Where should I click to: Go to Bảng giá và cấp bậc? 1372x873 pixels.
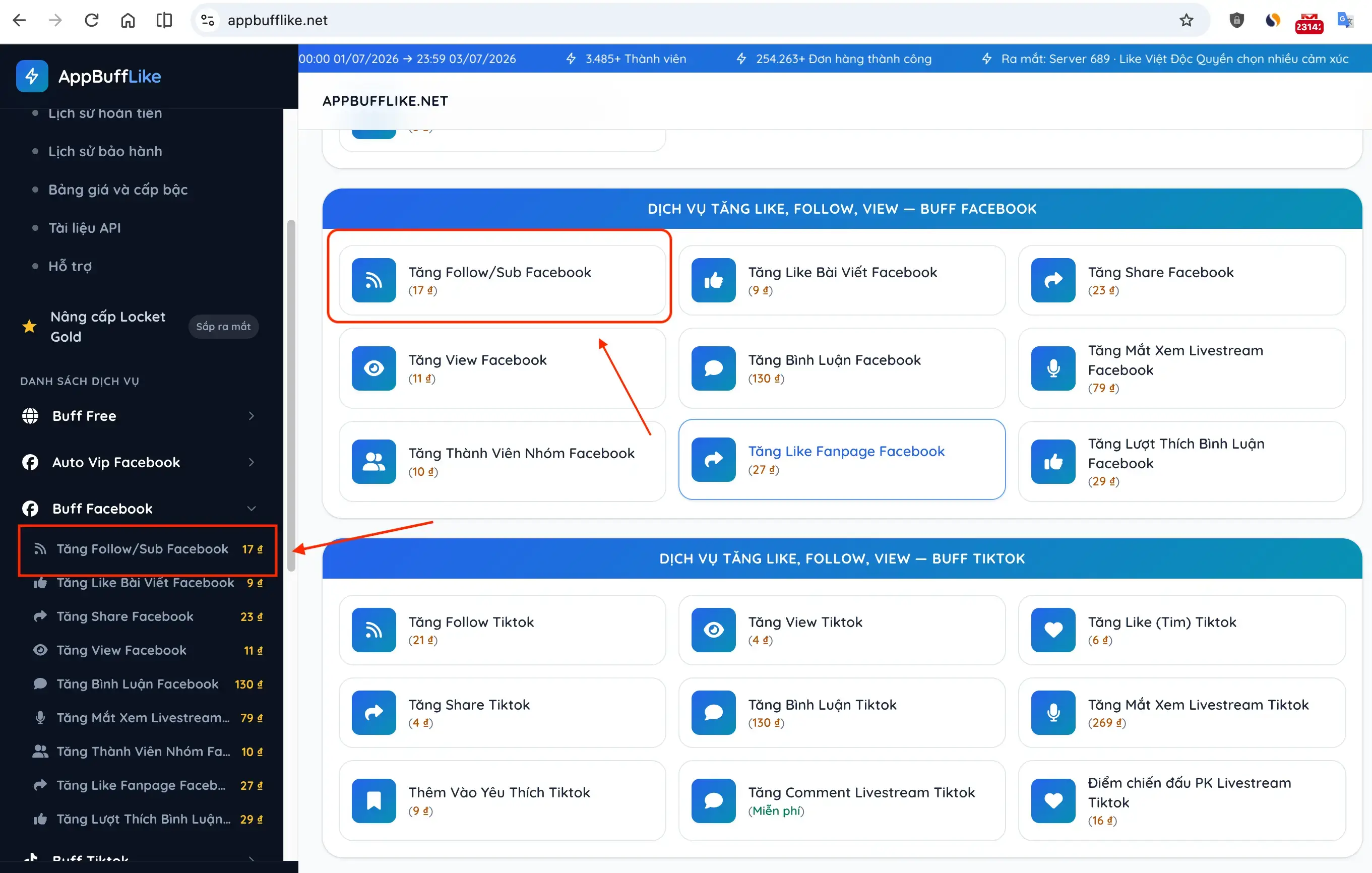coord(118,190)
